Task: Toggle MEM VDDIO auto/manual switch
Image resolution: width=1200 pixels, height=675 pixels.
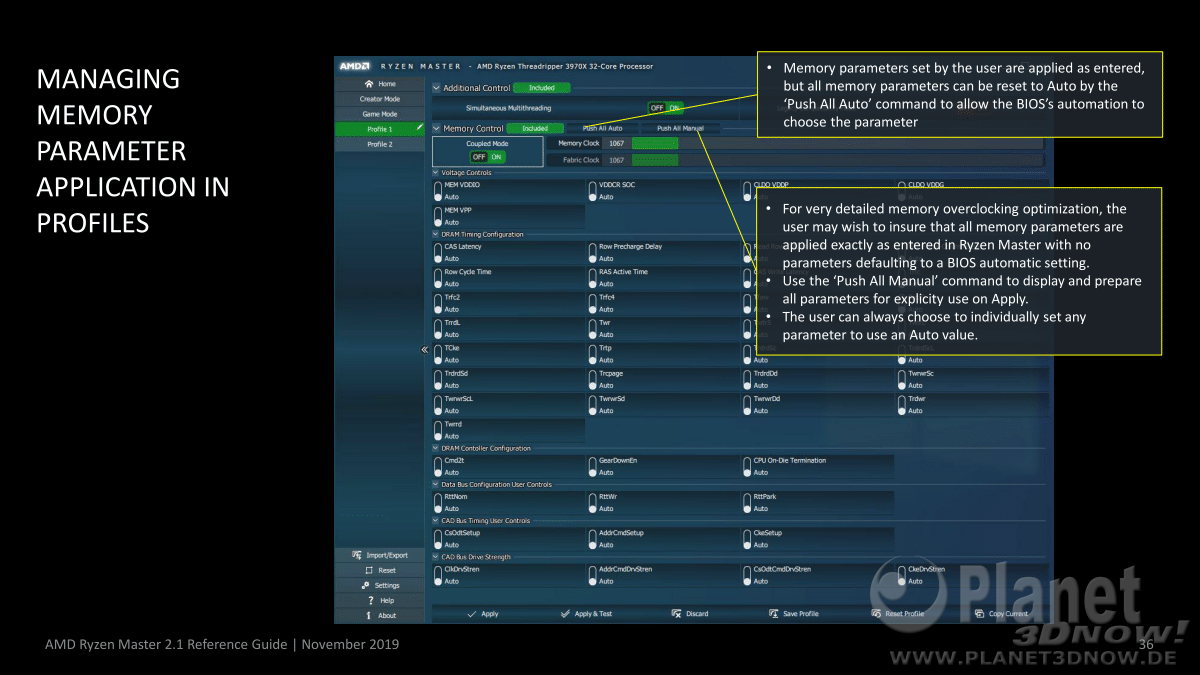Action: pyautogui.click(x=438, y=190)
